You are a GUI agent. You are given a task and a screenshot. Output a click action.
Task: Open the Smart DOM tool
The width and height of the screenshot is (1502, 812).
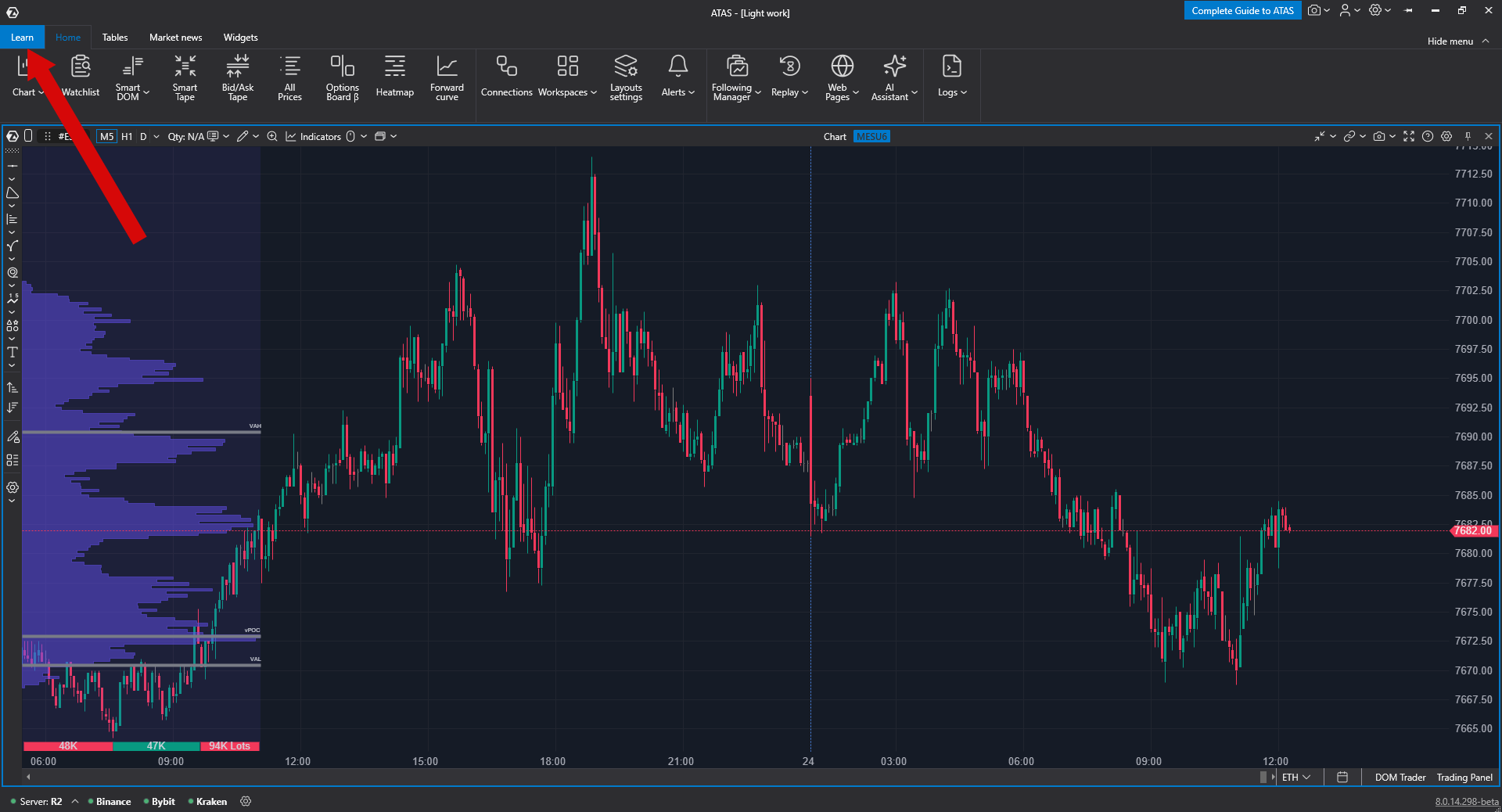point(132,77)
